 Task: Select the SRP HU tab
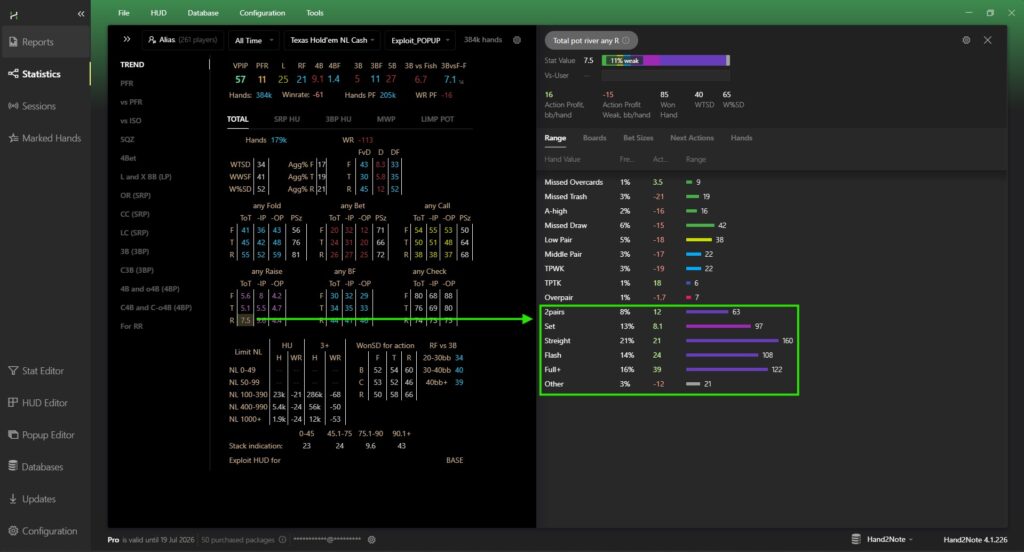click(x=286, y=119)
